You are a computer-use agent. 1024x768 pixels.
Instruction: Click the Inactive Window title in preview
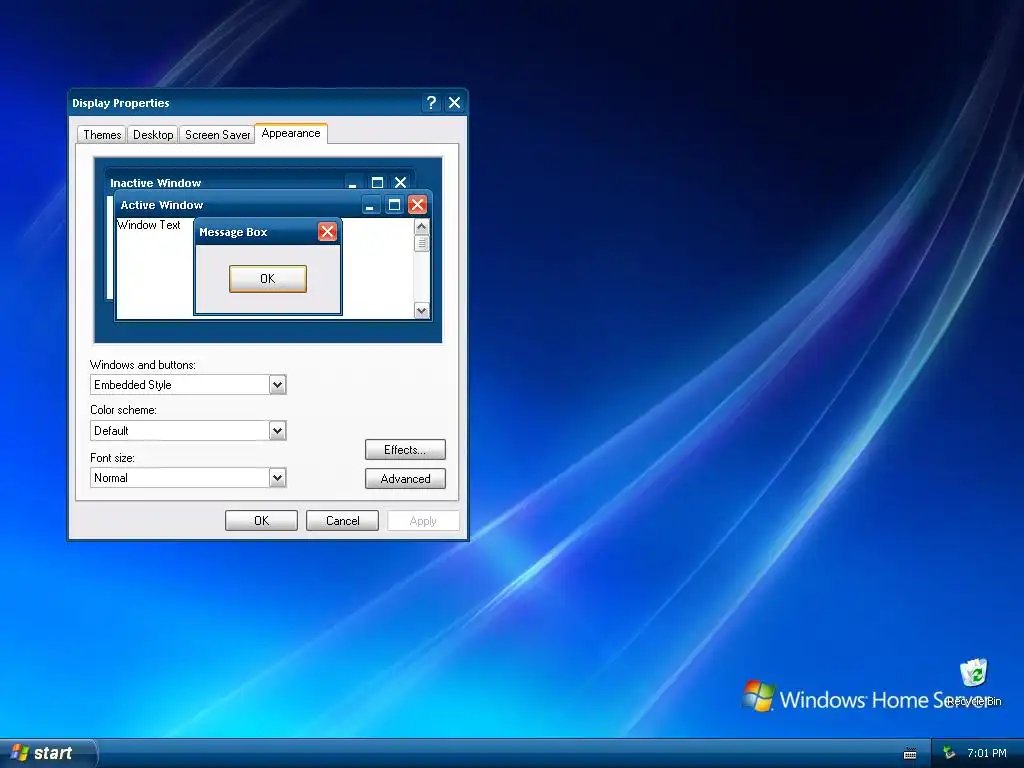[x=155, y=183]
